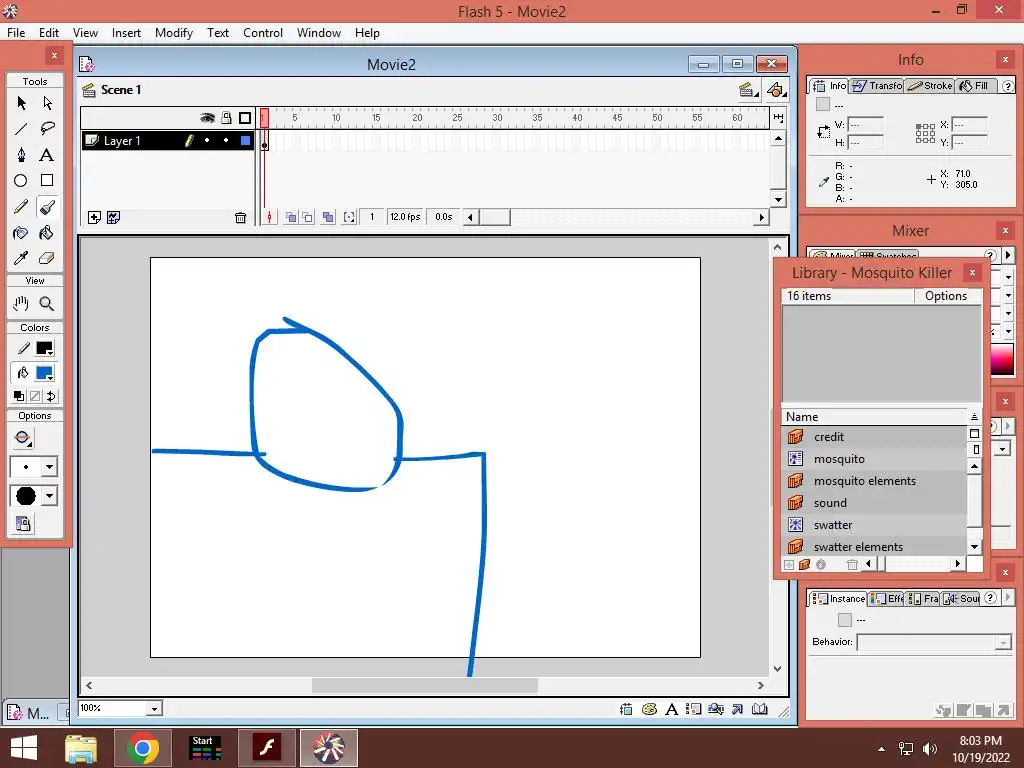Select the Brush tool
This screenshot has height=768, width=1024.
(x=47, y=207)
